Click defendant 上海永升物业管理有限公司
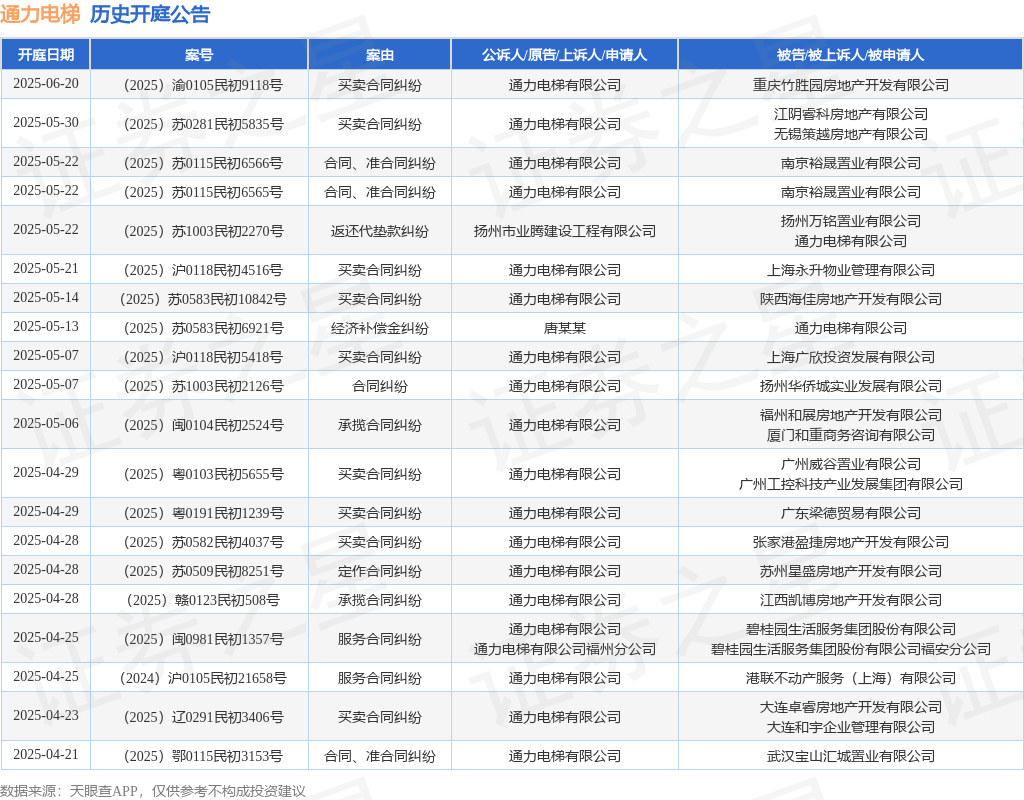The height and width of the screenshot is (800, 1024). point(850,270)
